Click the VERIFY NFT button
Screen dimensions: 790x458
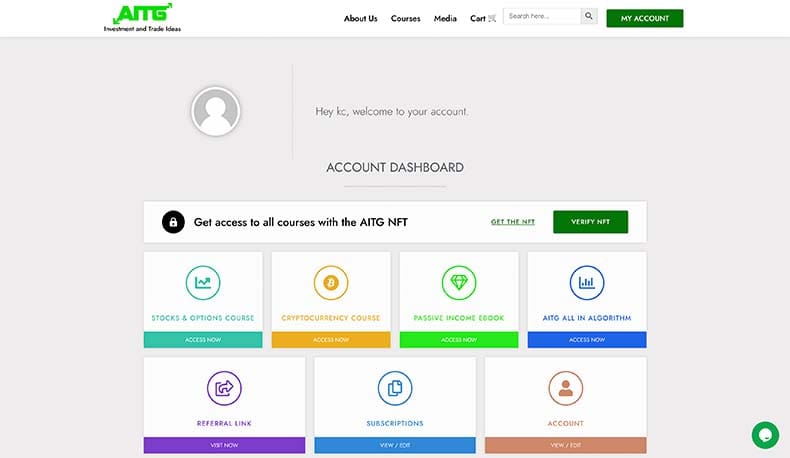pos(590,222)
